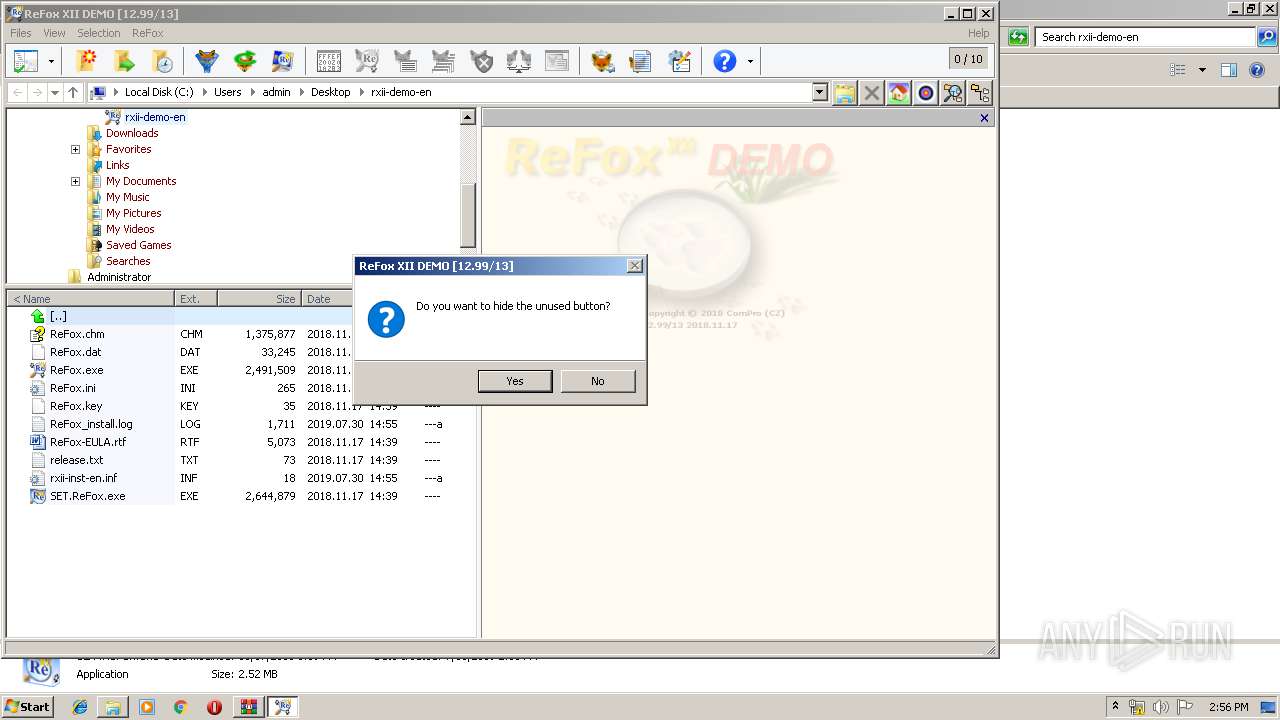1280x720 pixels.
Task: Click the green refresh fox icon
Action: click(x=245, y=61)
